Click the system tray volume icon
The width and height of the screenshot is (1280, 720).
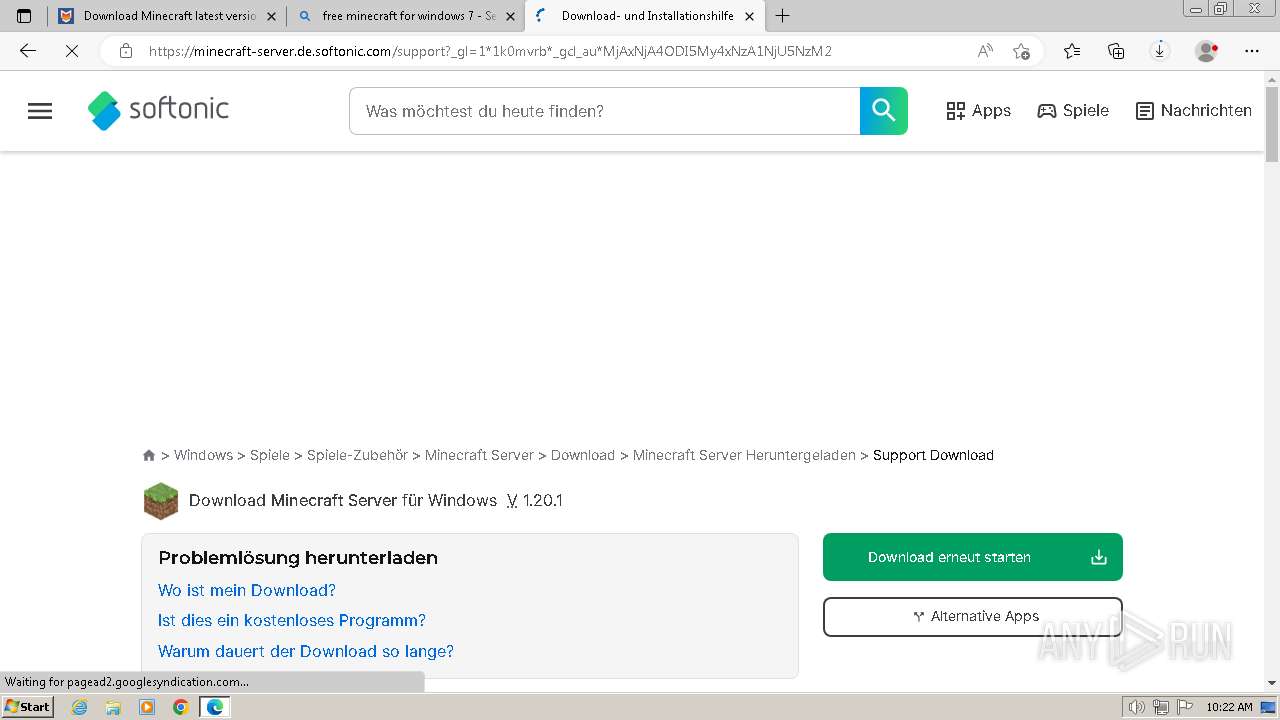(1136, 707)
